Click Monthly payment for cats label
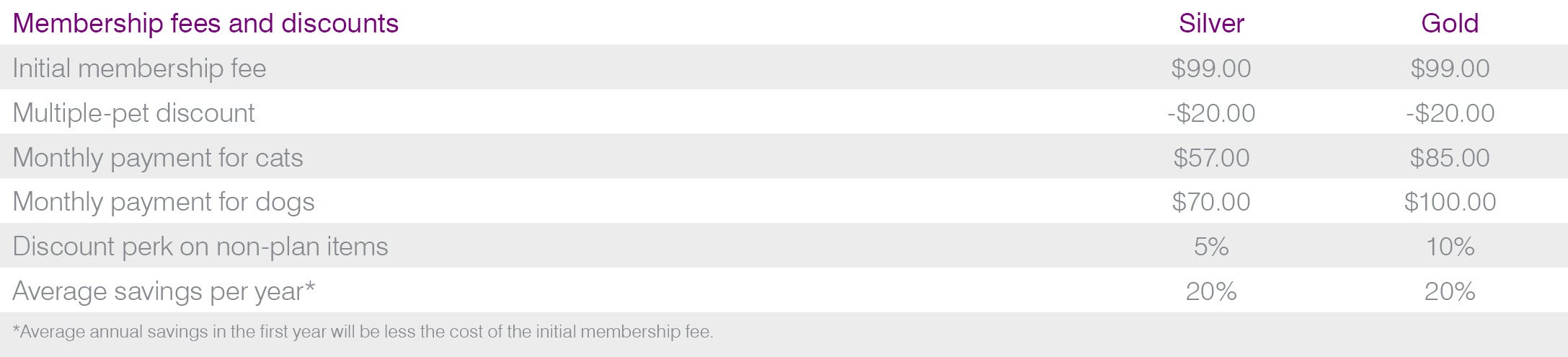 (x=158, y=158)
